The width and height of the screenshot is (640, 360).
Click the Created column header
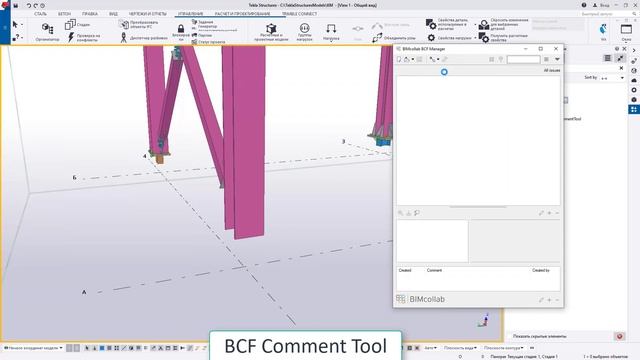[405, 270]
